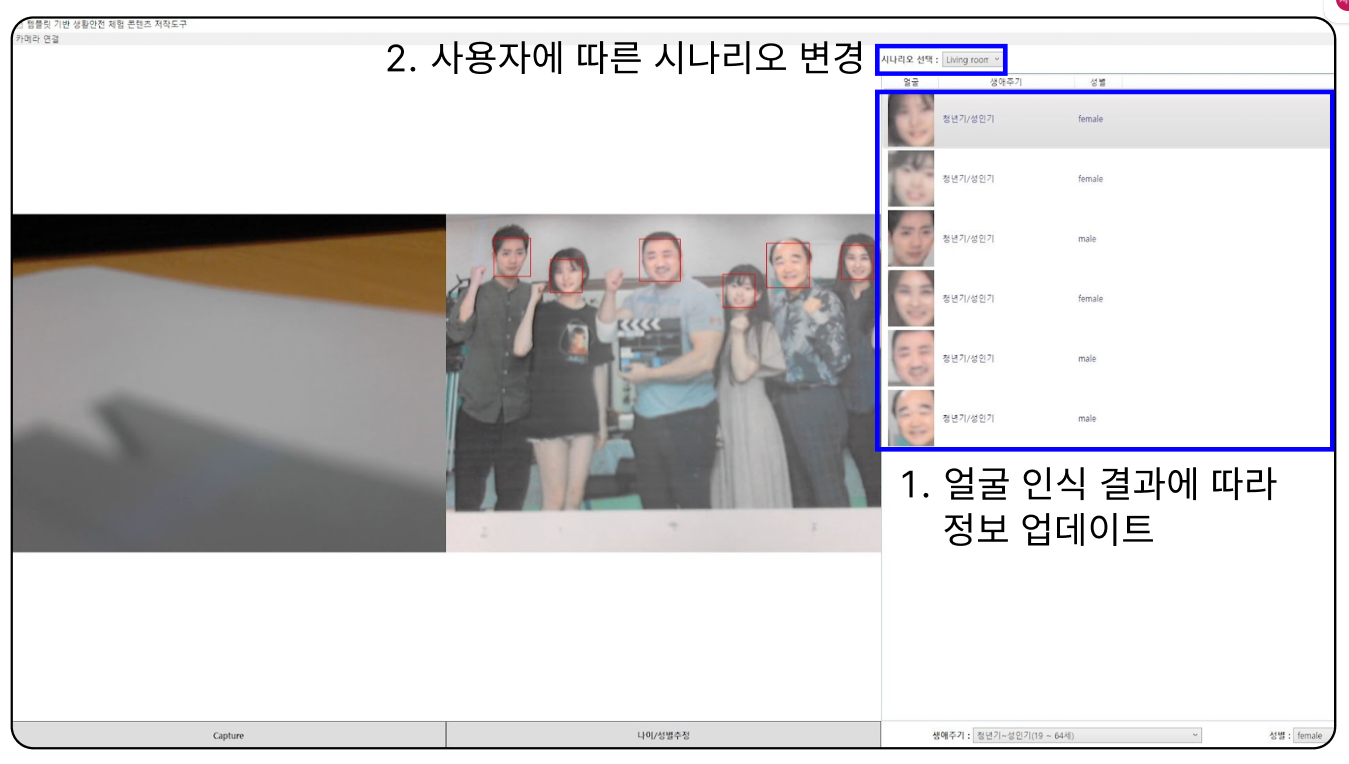Click the third row face thumbnail labeled male
This screenshot has width=1349, height=764.
pyautogui.click(x=910, y=239)
